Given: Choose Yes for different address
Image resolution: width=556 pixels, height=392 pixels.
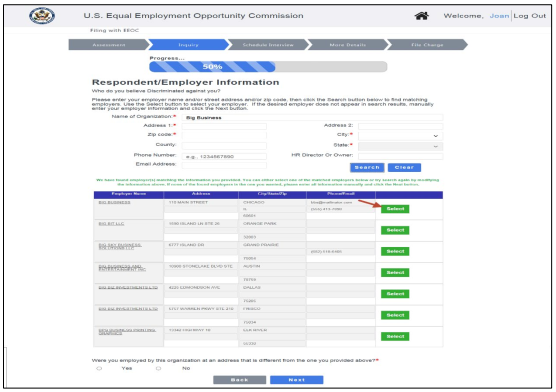Looking at the screenshot, I should click(99, 369).
